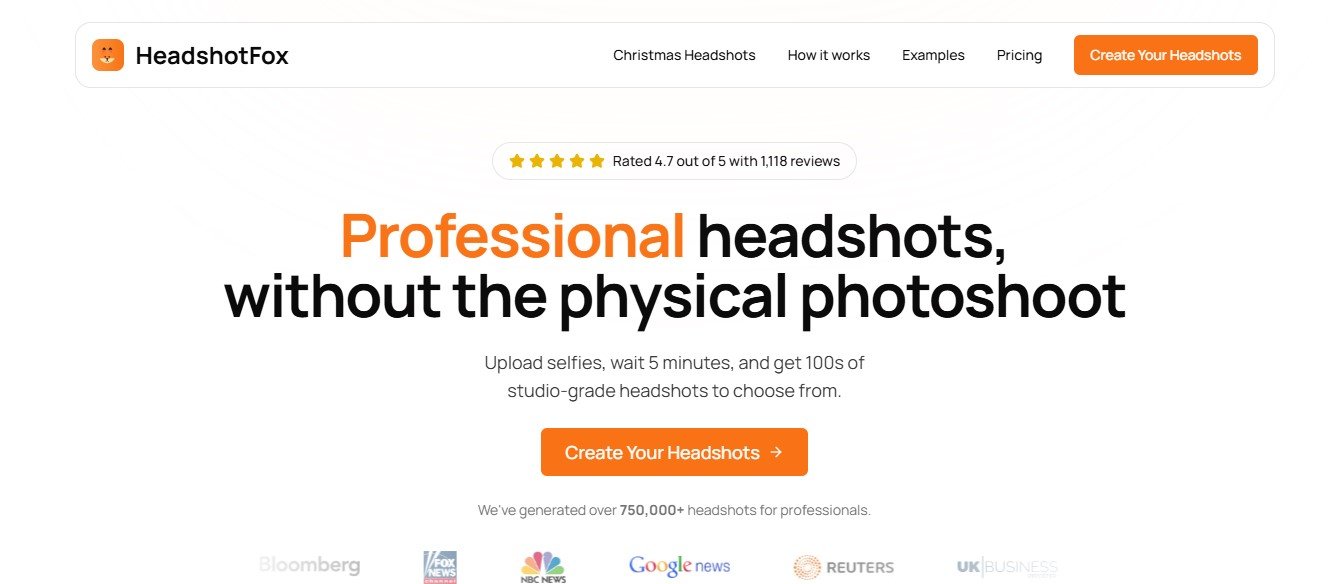
Task: Click the third rating star
Action: pos(557,160)
